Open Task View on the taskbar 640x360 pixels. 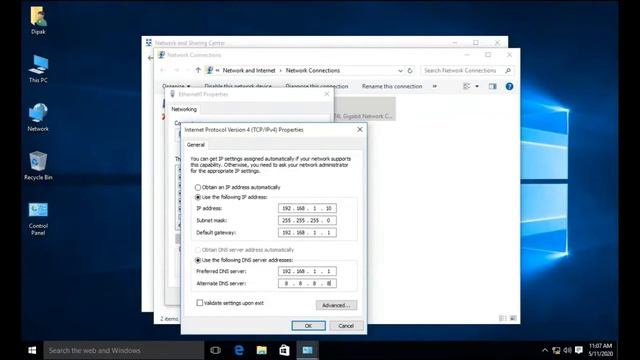pos(216,350)
